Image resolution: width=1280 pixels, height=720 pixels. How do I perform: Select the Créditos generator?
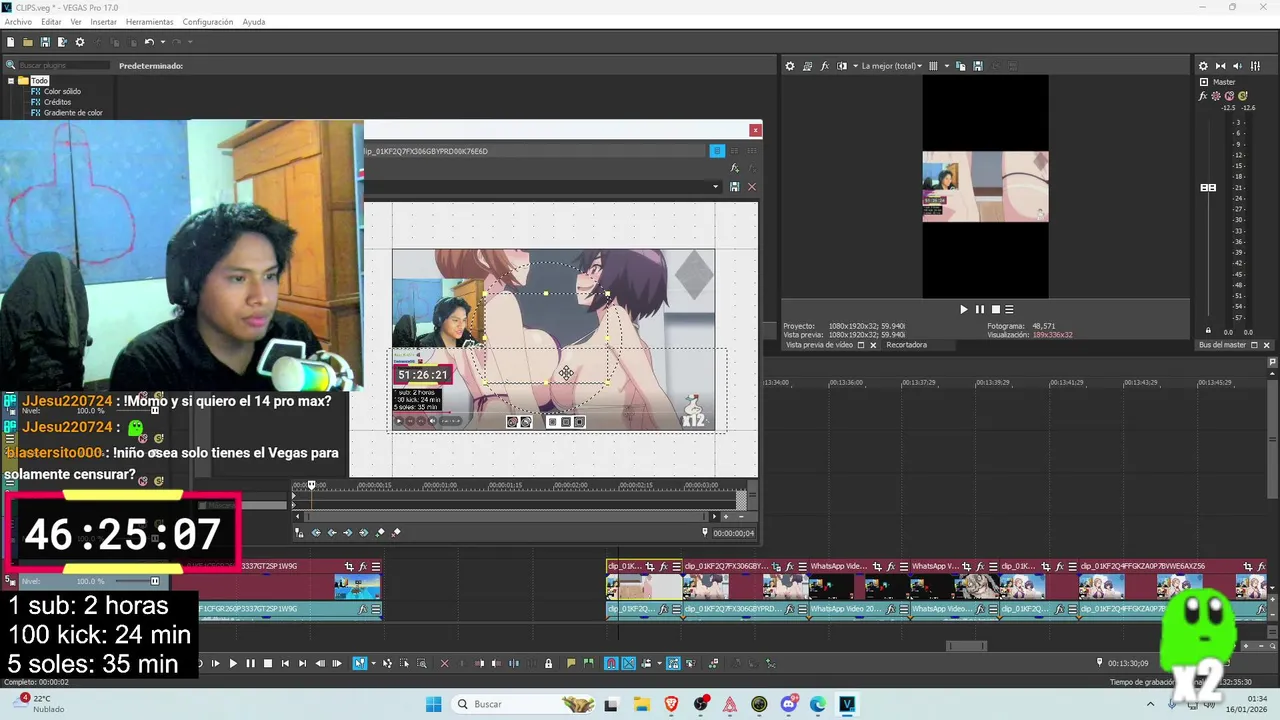pos(57,102)
